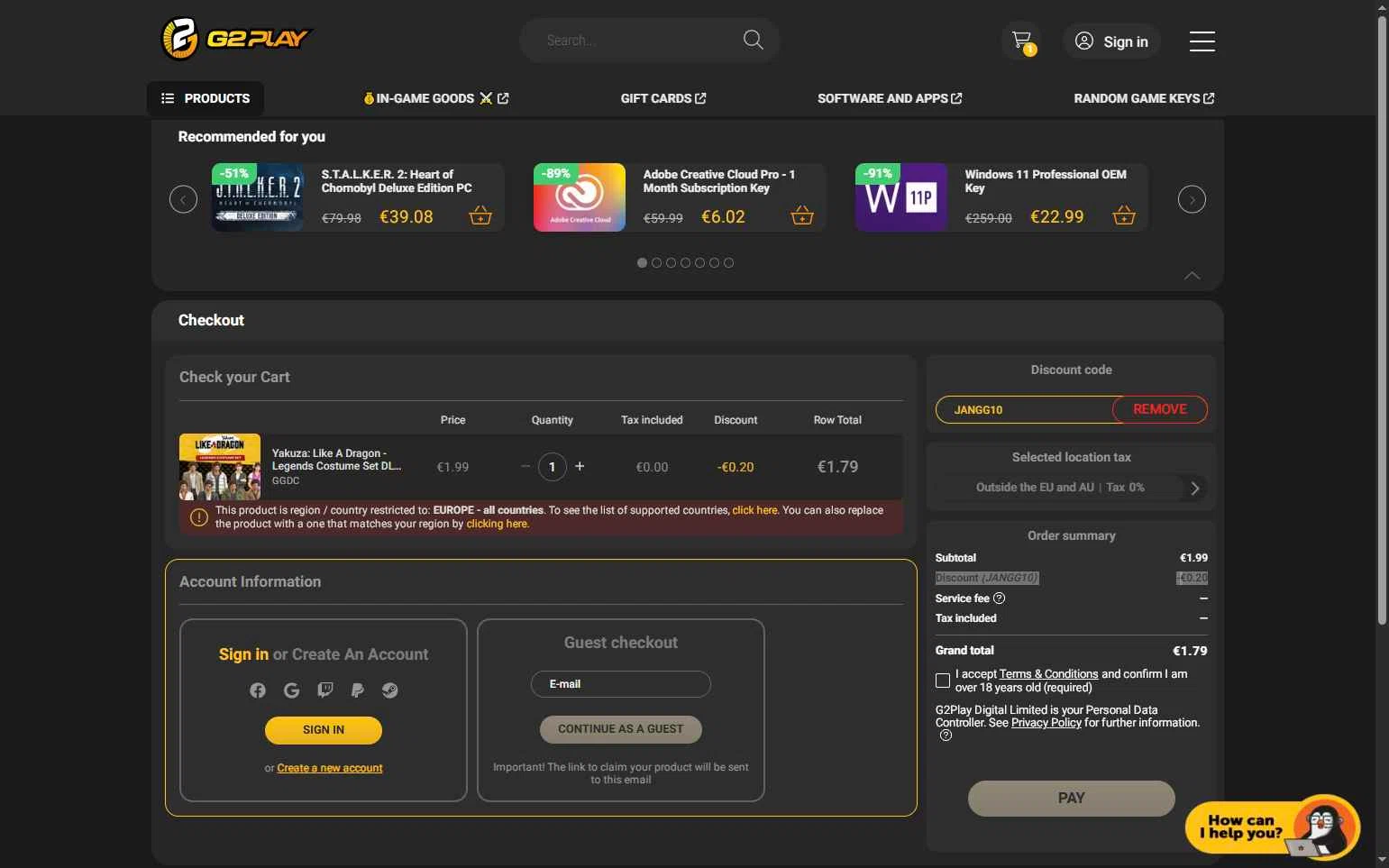Open the Privacy Policy link
This screenshot has height=868, width=1389.
click(x=1046, y=723)
